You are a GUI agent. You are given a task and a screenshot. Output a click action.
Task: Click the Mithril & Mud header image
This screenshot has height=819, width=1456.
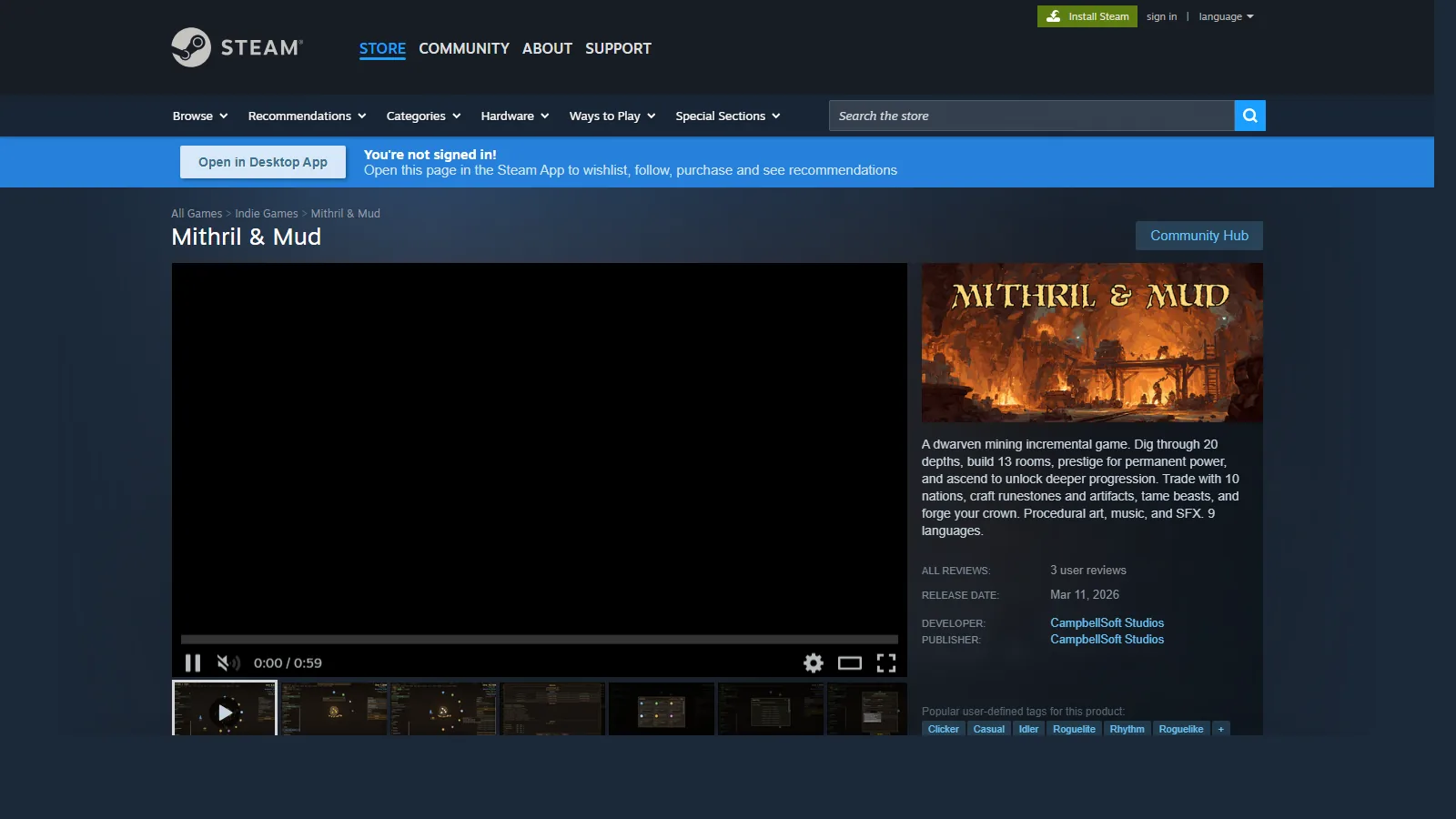coord(1092,342)
